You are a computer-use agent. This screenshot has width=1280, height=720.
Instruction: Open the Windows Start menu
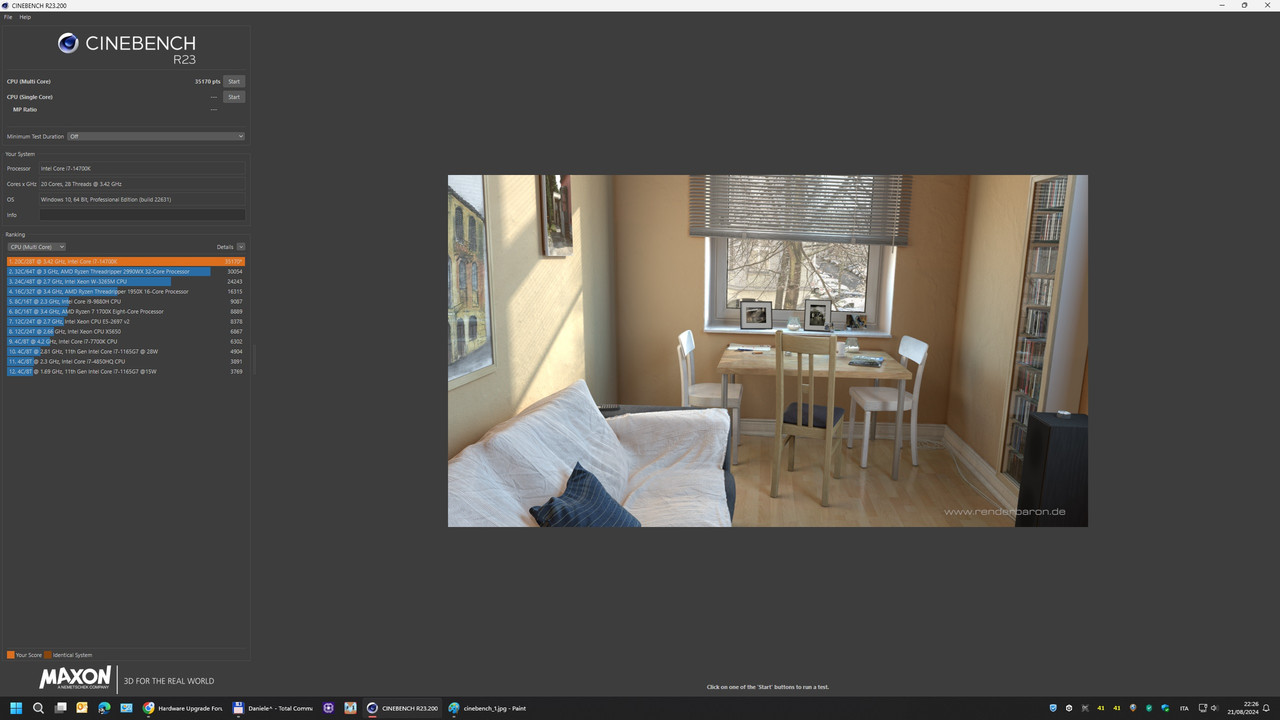click(15, 708)
